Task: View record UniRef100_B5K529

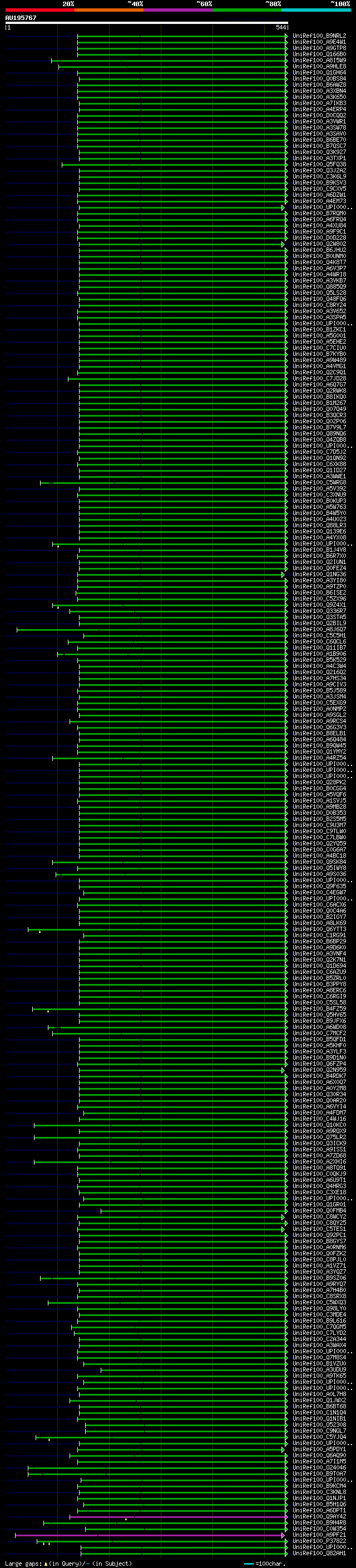Action: click(319, 660)
